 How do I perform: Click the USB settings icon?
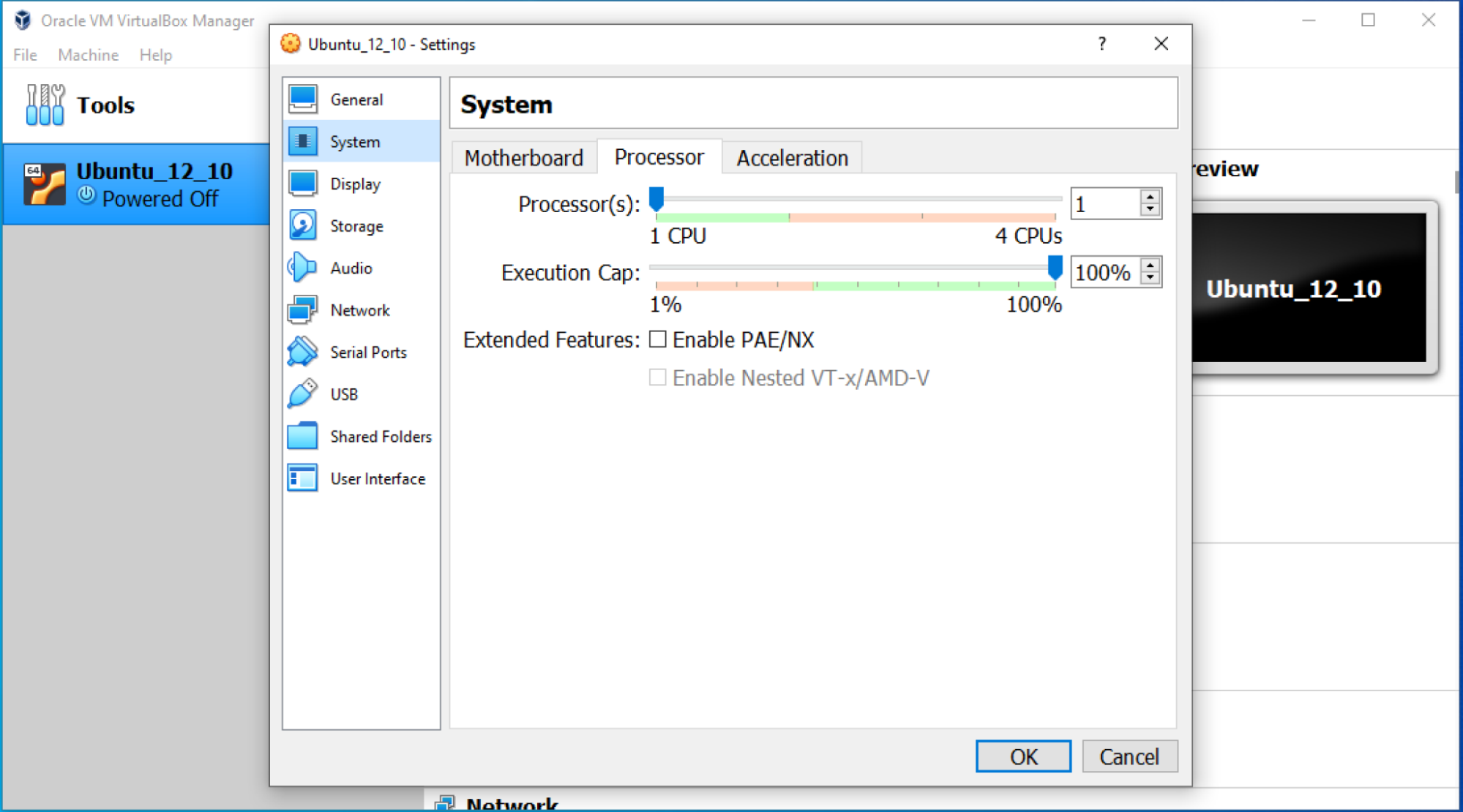(x=302, y=394)
